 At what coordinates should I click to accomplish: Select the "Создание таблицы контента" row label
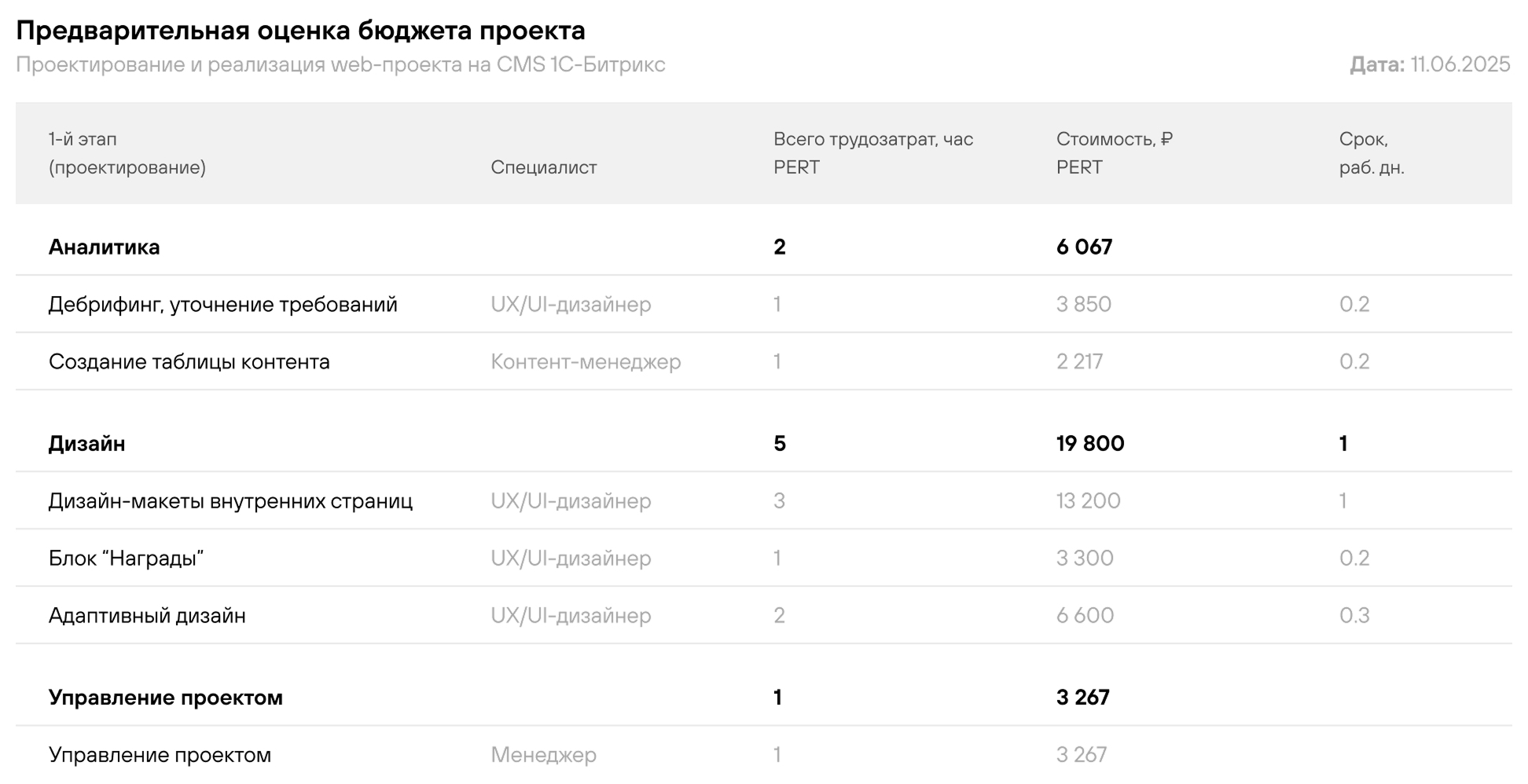(x=189, y=362)
